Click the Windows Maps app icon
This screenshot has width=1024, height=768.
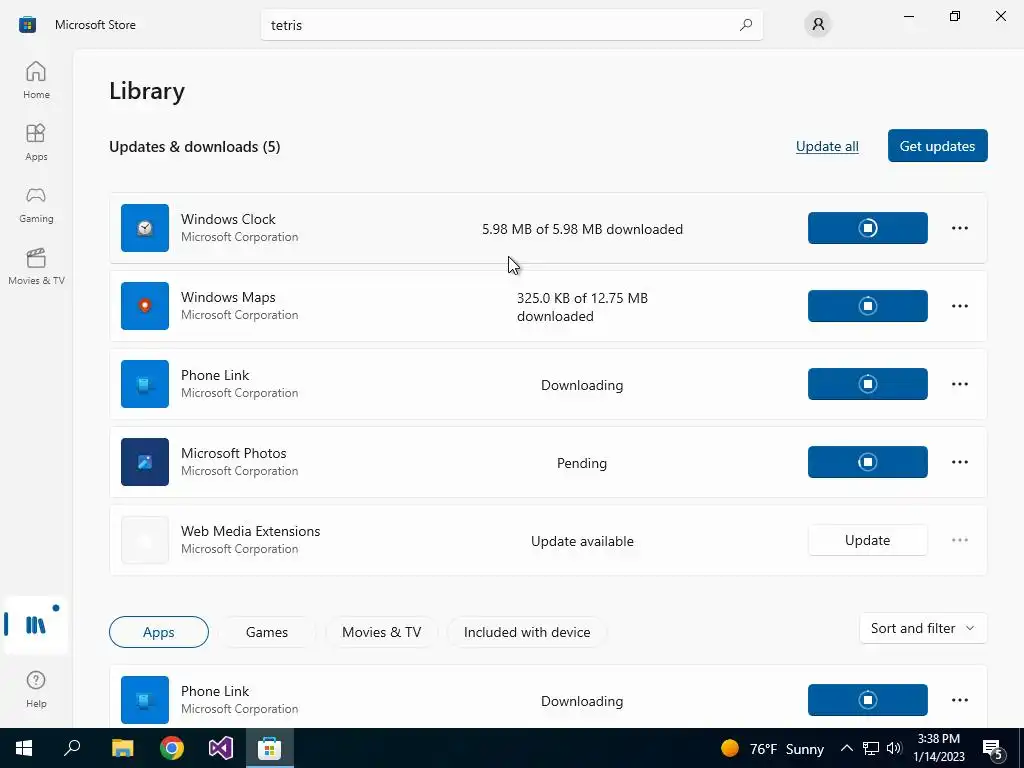pyautogui.click(x=145, y=306)
